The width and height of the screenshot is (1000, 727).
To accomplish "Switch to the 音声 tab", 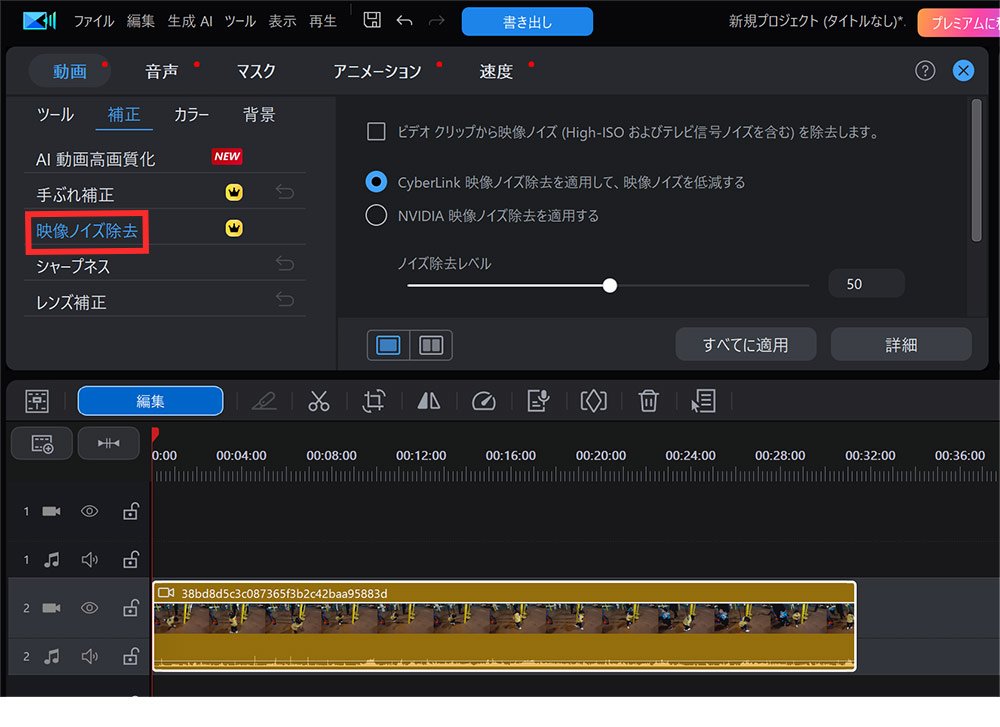I will point(162,71).
